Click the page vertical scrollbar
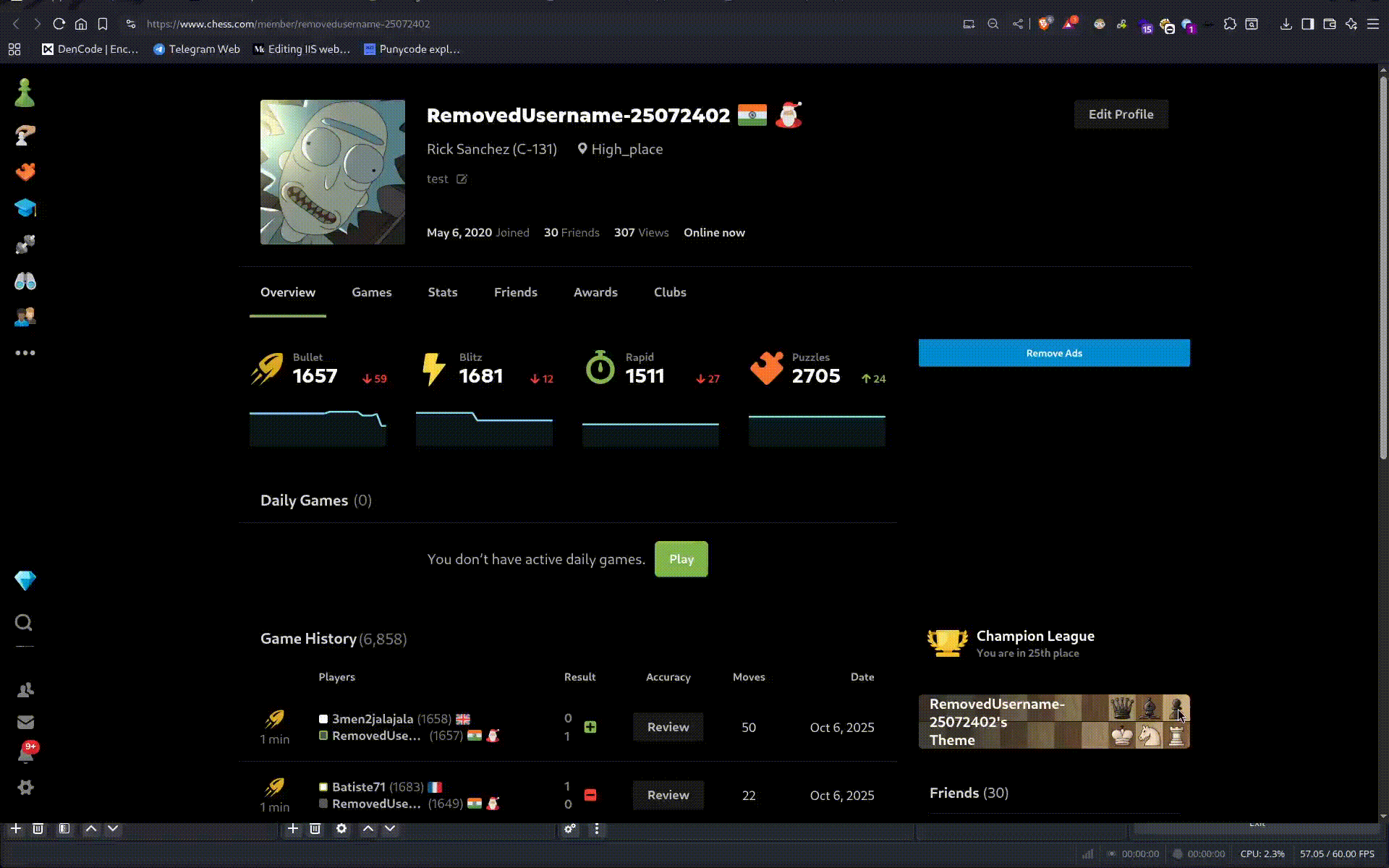The image size is (1389, 868). [1382, 268]
